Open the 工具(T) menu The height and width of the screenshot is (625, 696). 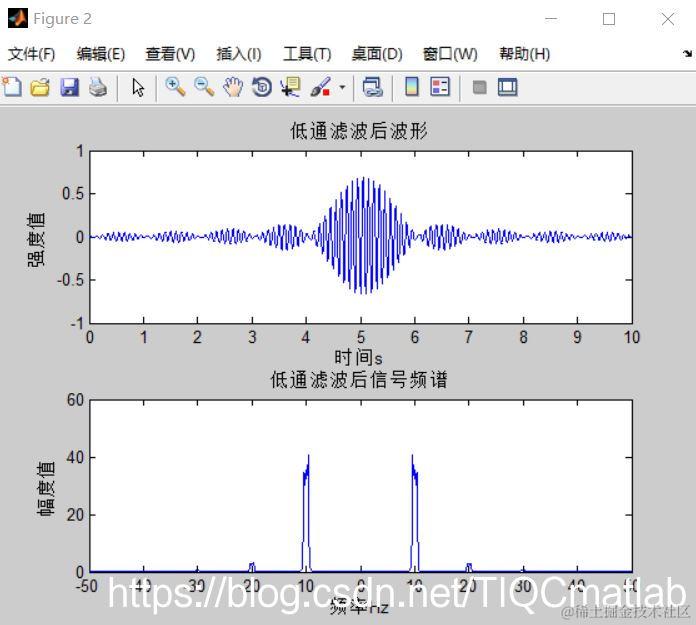pos(307,54)
